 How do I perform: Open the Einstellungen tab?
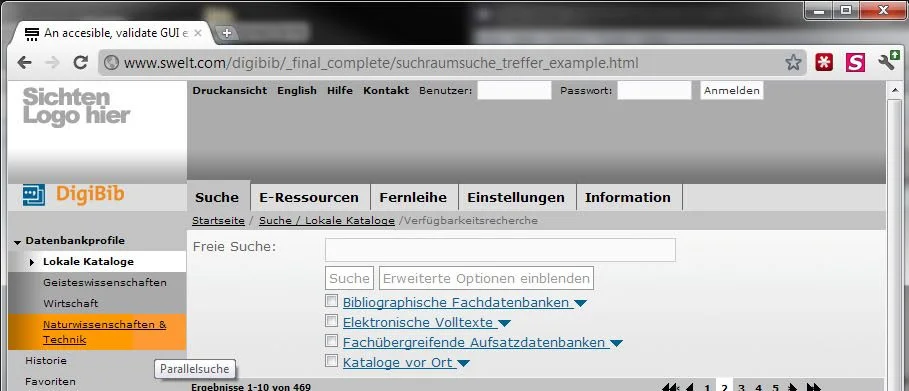coord(516,197)
